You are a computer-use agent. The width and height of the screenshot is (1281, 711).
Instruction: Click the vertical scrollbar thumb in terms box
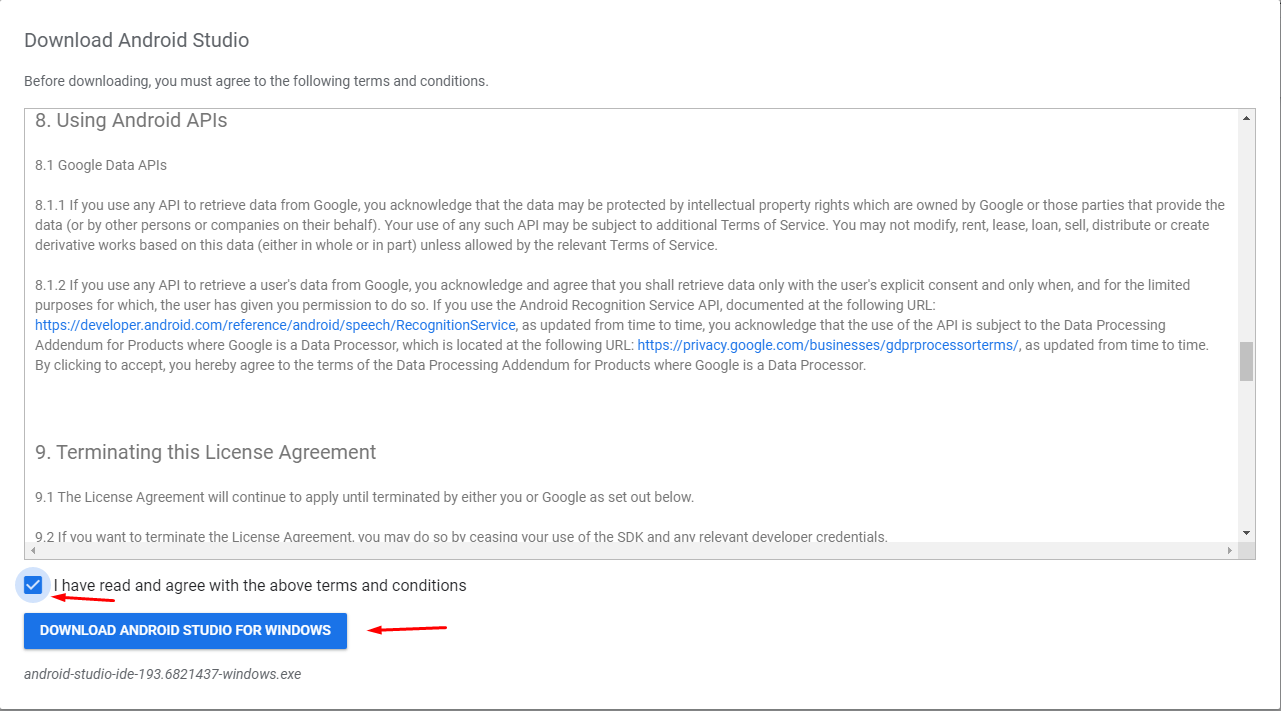(1246, 361)
